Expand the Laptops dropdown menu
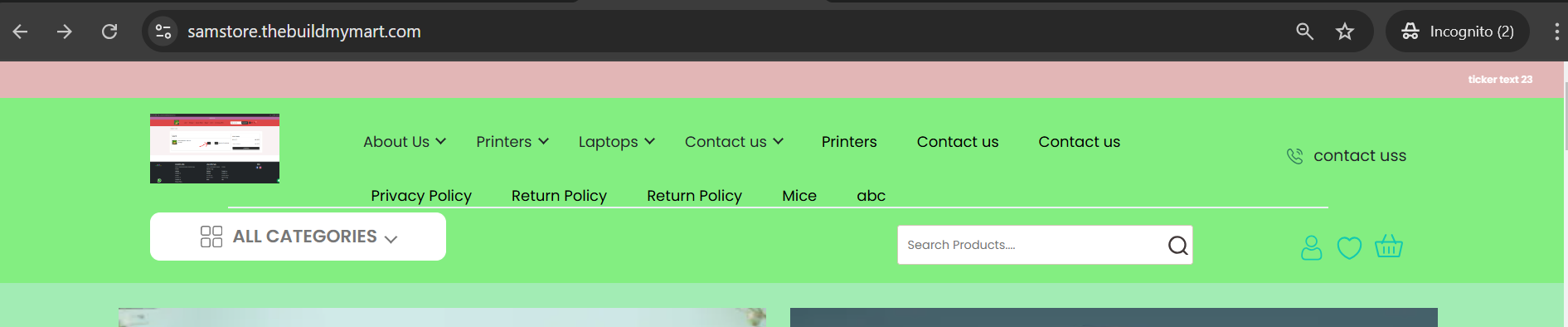This screenshot has height=327, width=1568. pos(617,142)
